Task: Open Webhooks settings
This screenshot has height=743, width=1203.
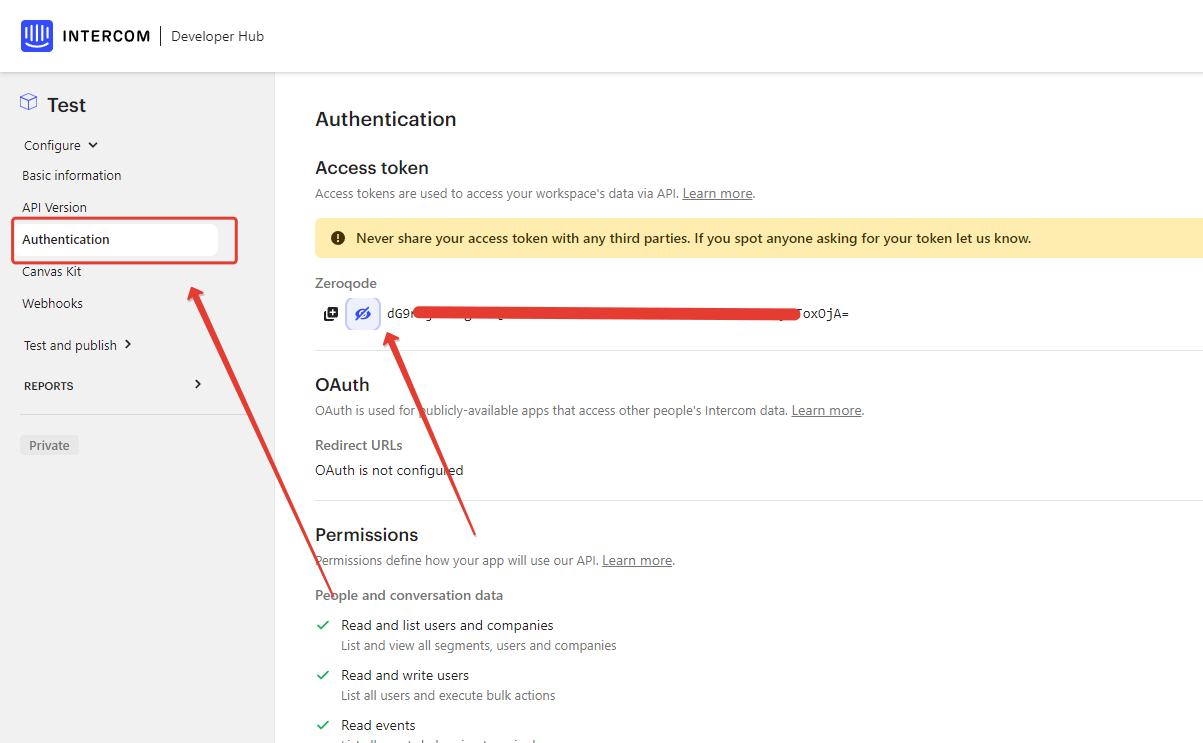Action: tap(53, 303)
